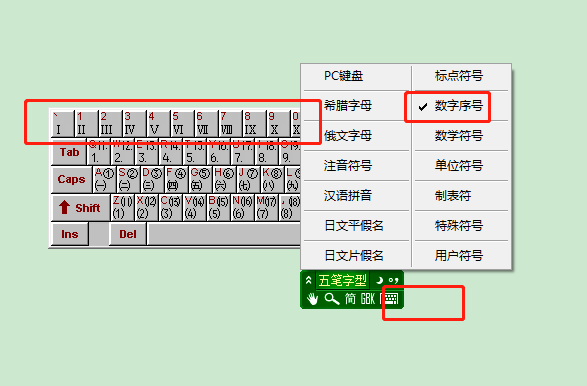
Task: Select 日文片假名 from the keyboard menu
Action: point(356,255)
